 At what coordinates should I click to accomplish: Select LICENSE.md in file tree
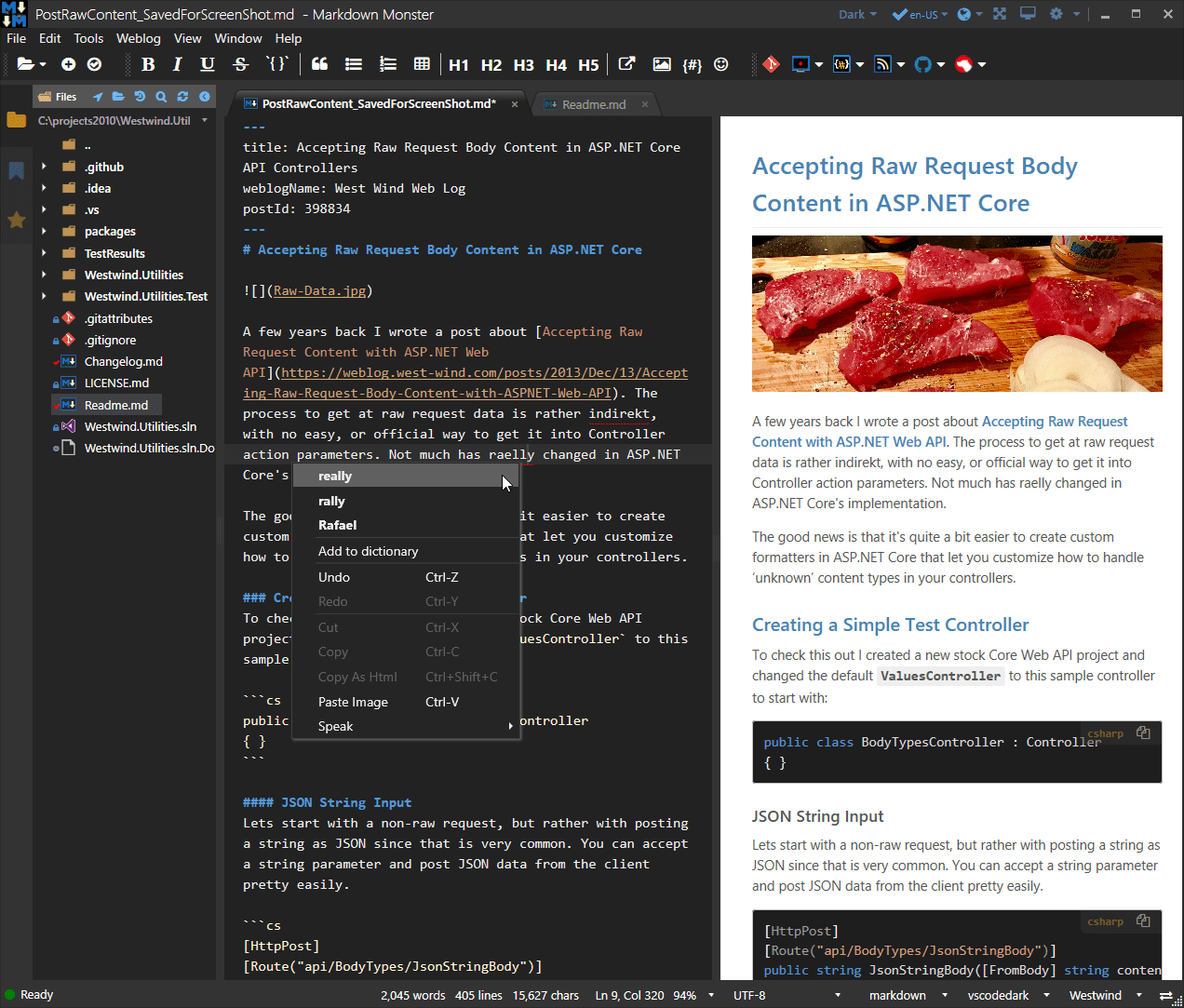(116, 383)
